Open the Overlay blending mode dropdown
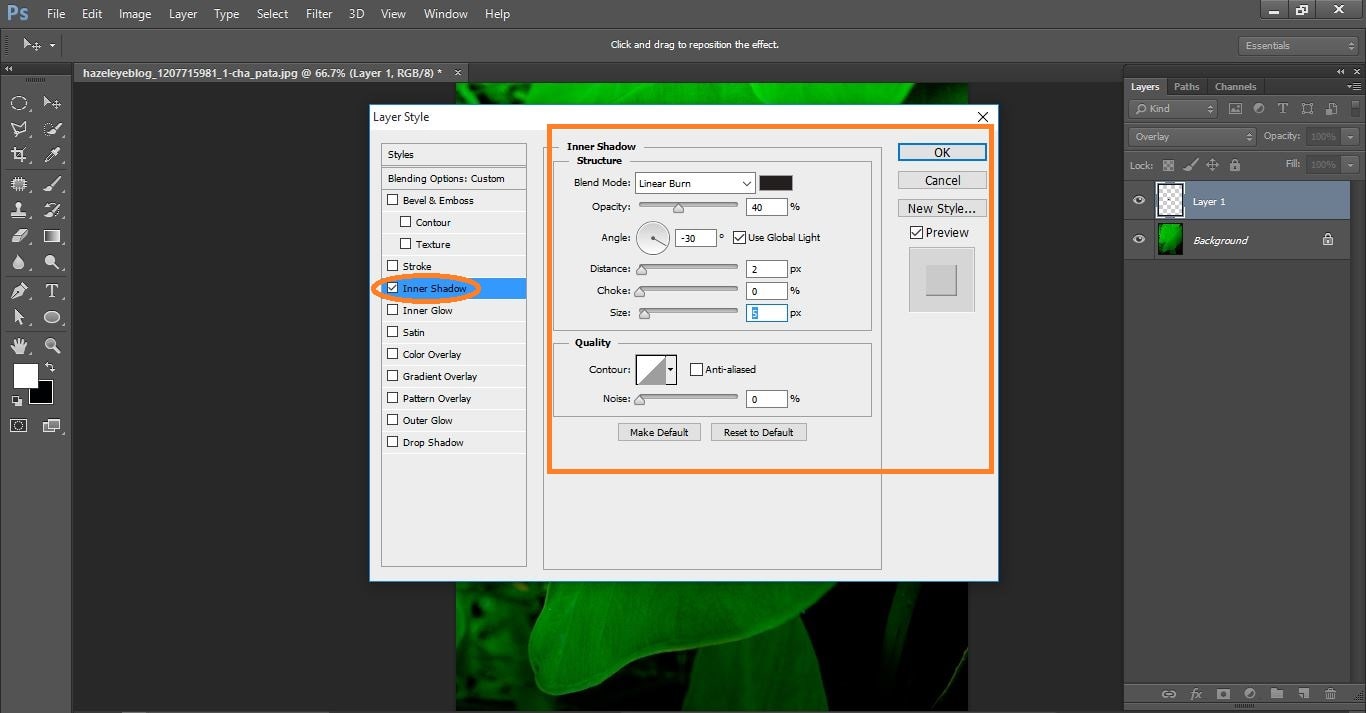The width and height of the screenshot is (1366, 713). 1192,136
